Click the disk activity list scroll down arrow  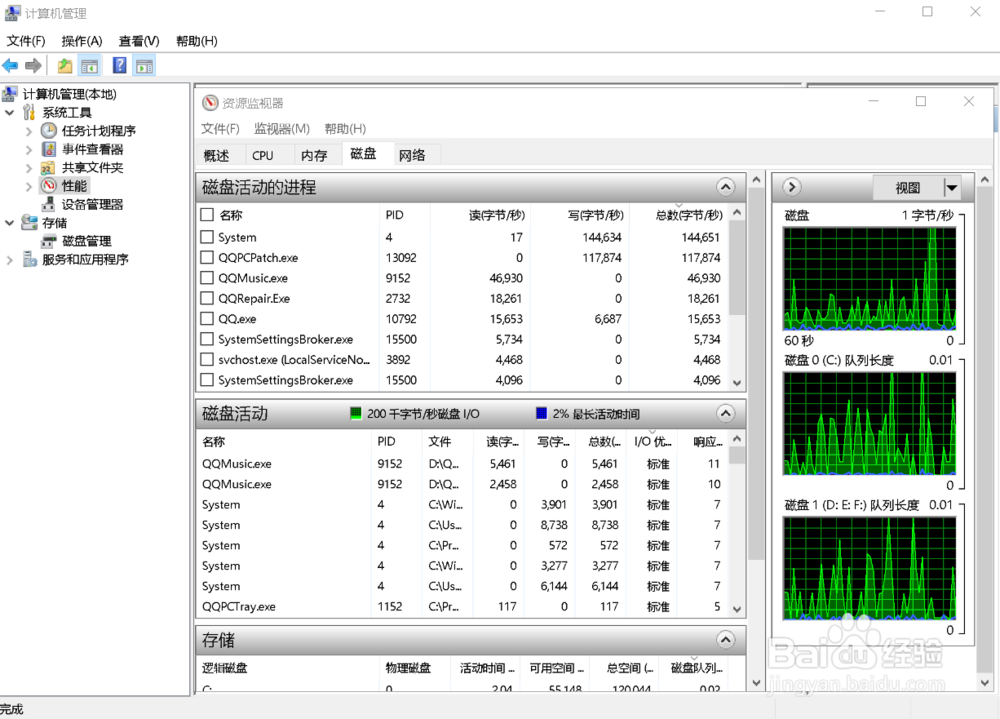click(x=737, y=609)
